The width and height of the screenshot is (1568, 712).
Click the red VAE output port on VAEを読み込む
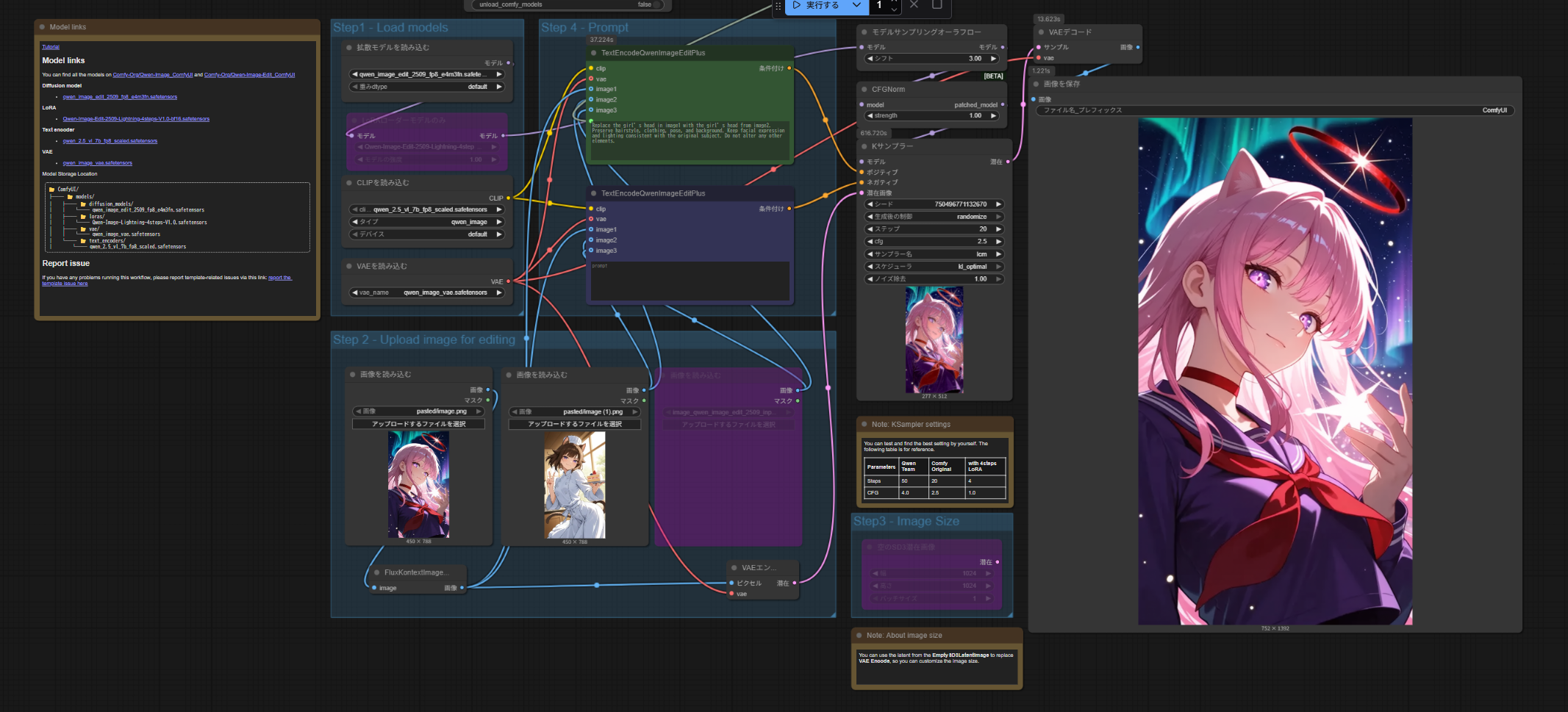tap(508, 281)
